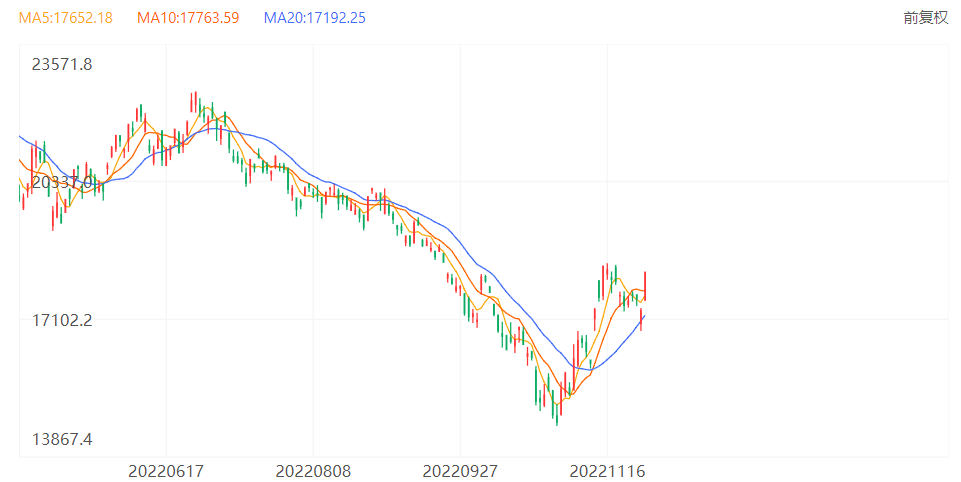Click the 17102.2 price axis label
Image resolution: width=961 pixels, height=482 pixels.
[x=62, y=319]
